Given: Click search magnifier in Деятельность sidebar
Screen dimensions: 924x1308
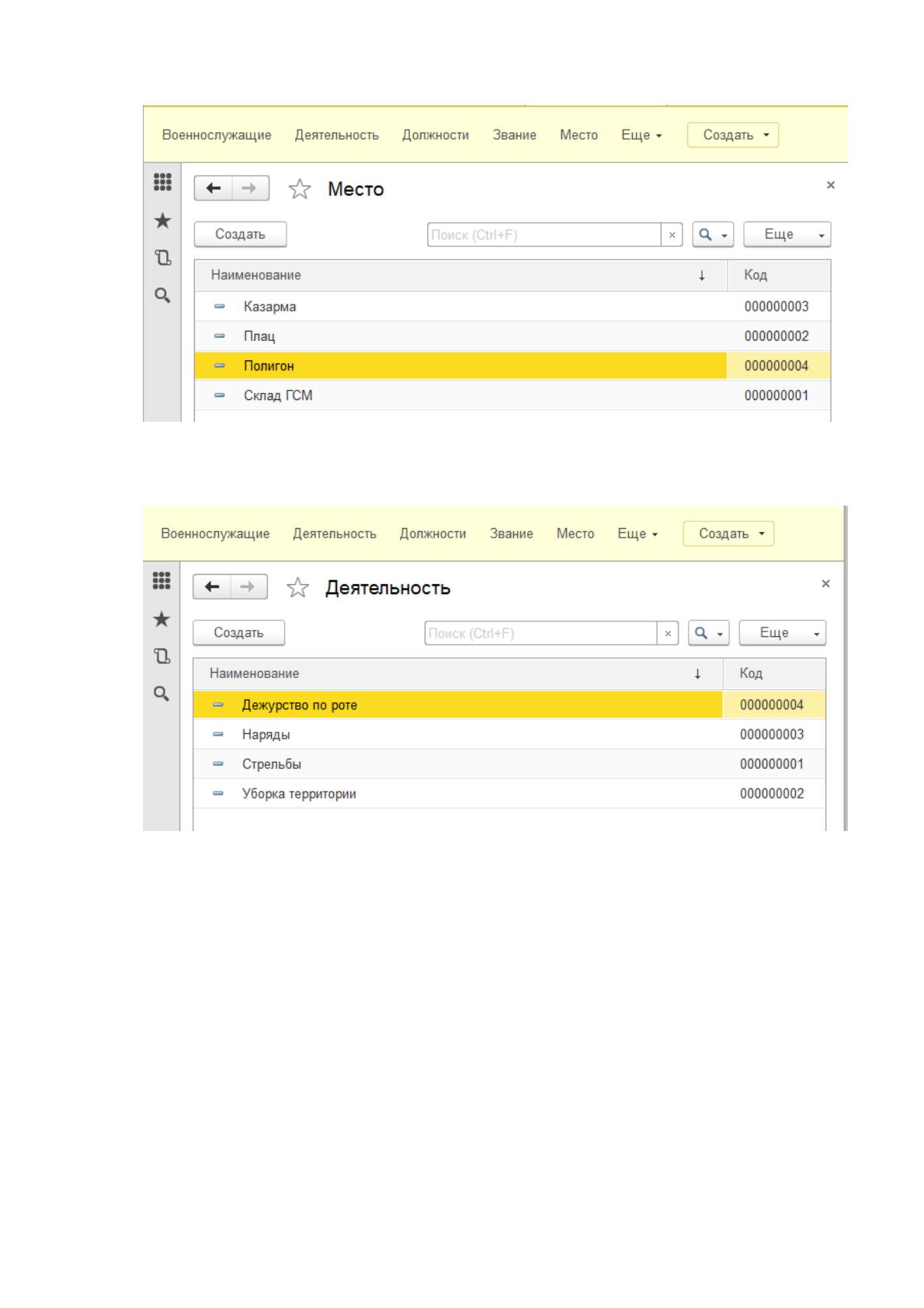Looking at the screenshot, I should [162, 693].
